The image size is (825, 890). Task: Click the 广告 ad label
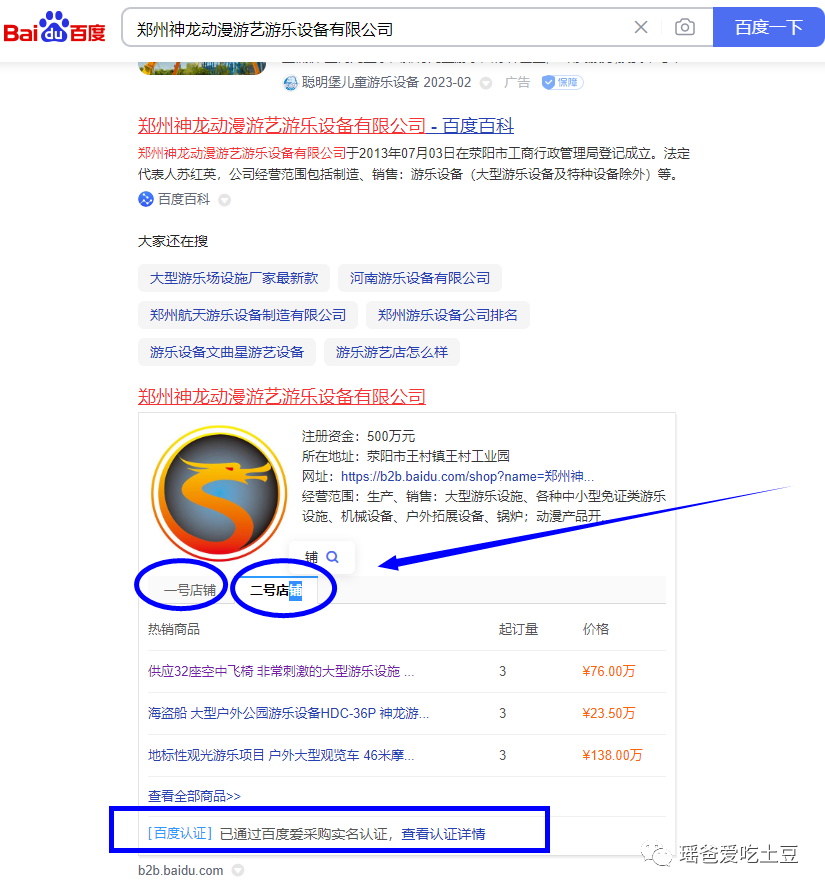(517, 83)
